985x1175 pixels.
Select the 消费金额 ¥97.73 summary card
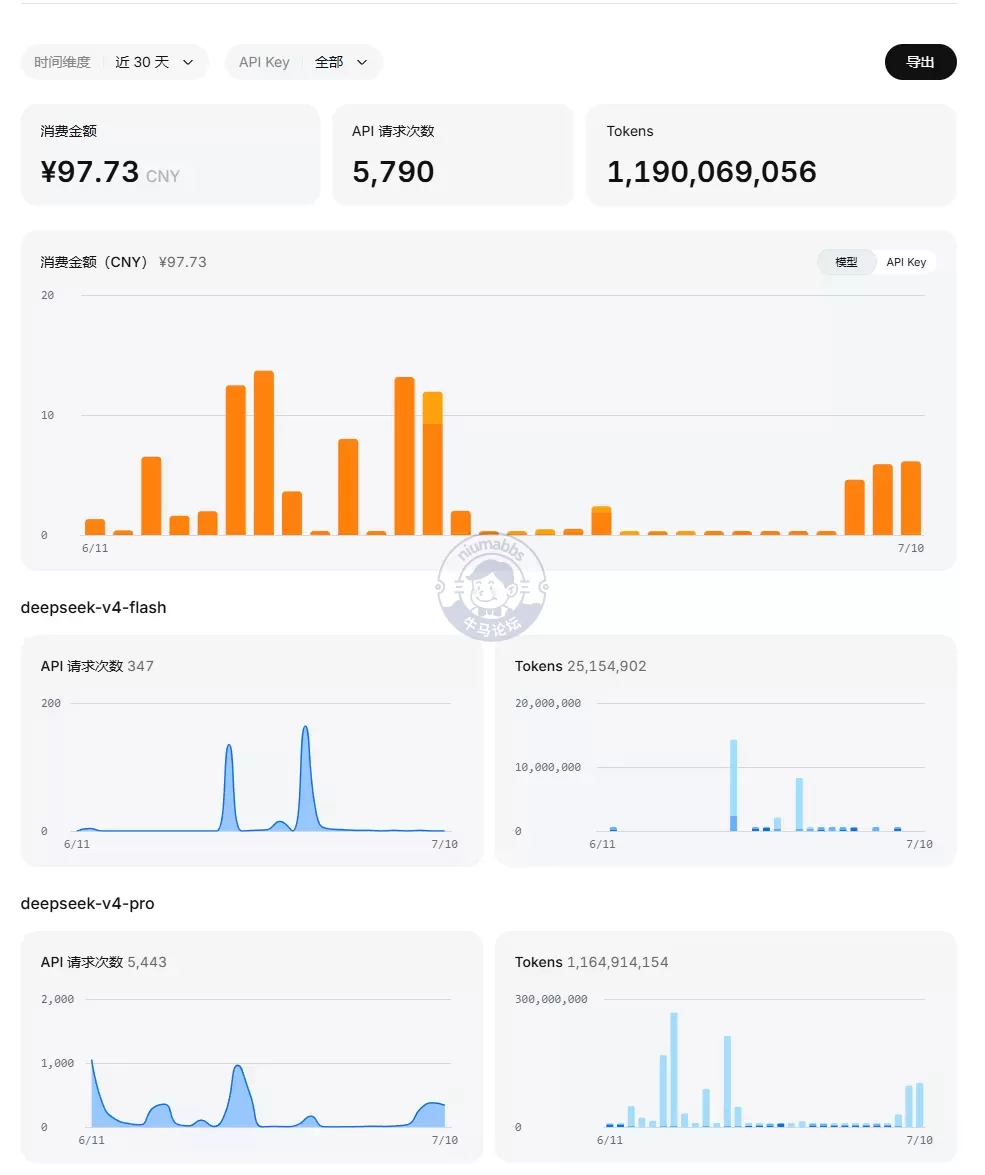(170, 154)
